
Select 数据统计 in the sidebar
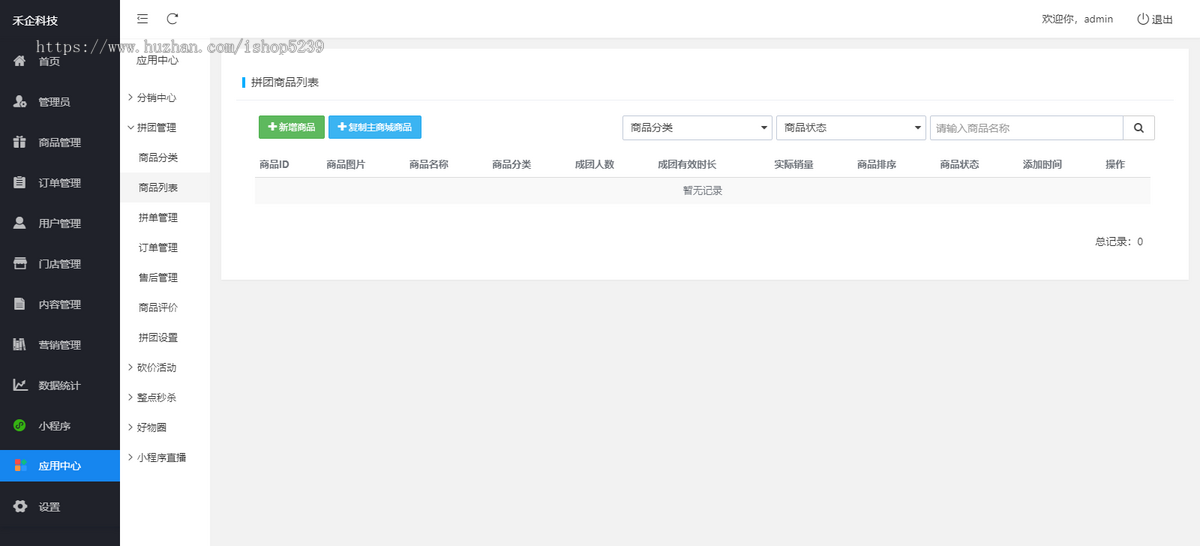[60, 385]
